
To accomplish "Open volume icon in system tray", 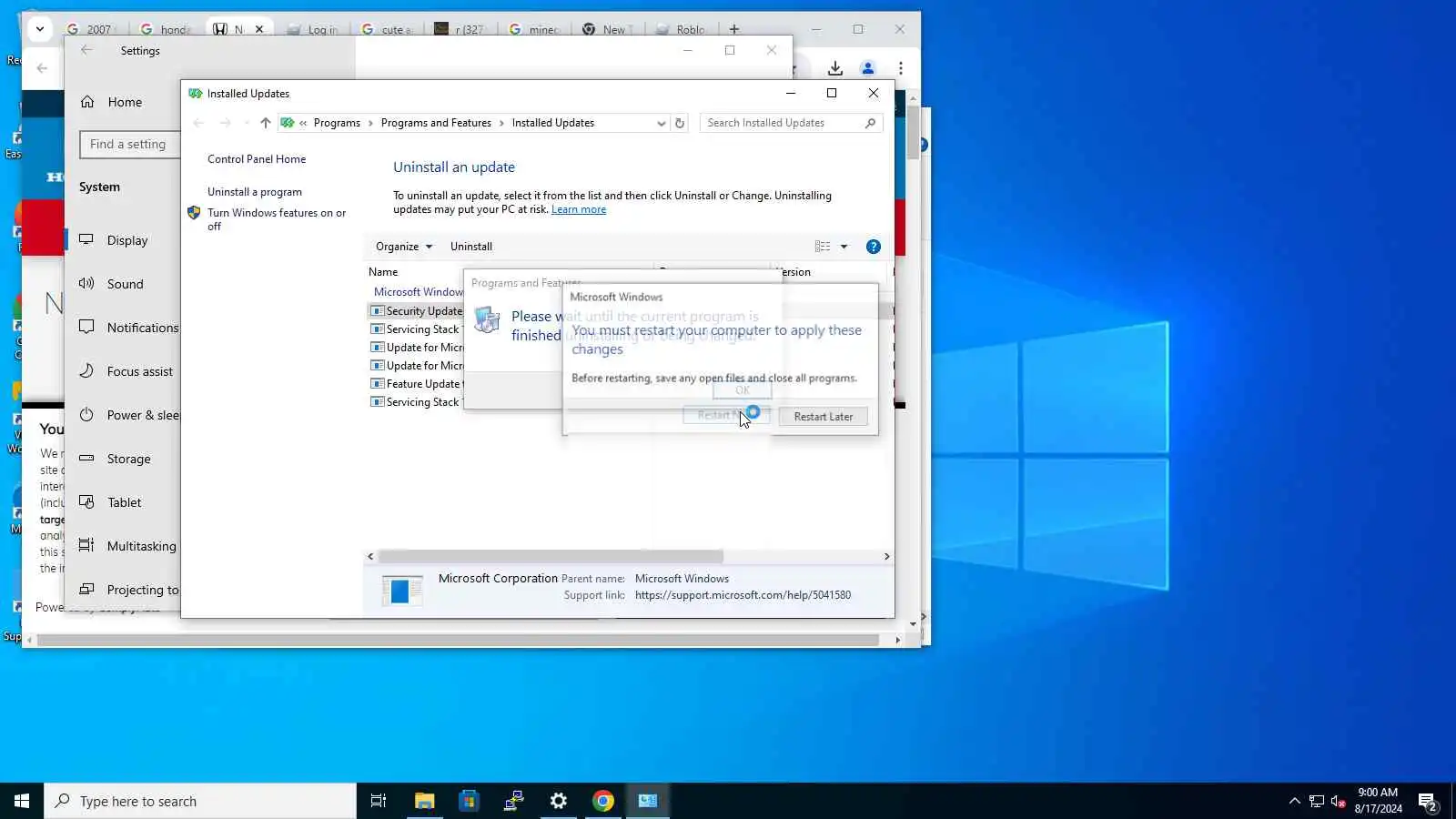I will click(x=1338, y=801).
